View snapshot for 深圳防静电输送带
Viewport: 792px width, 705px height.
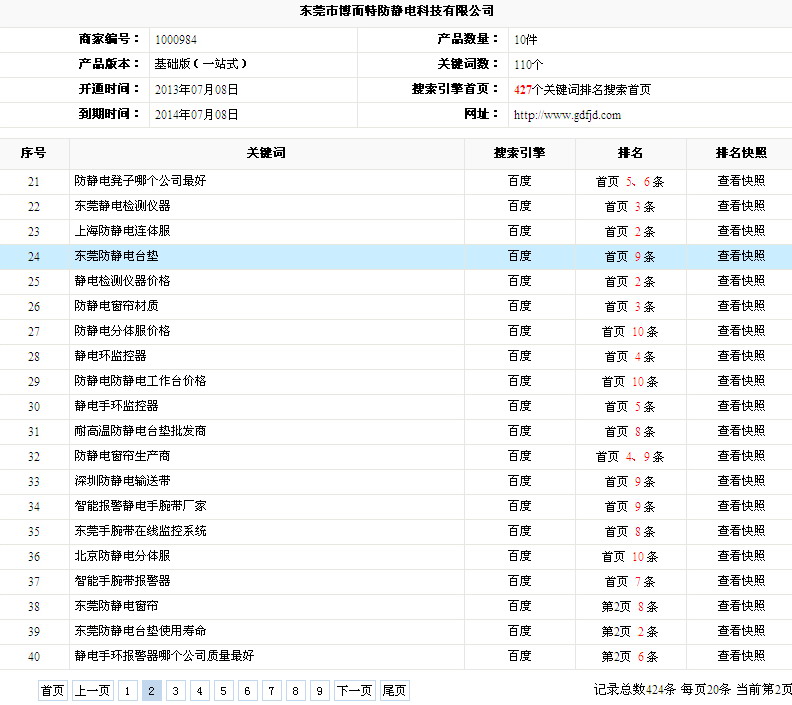click(741, 481)
